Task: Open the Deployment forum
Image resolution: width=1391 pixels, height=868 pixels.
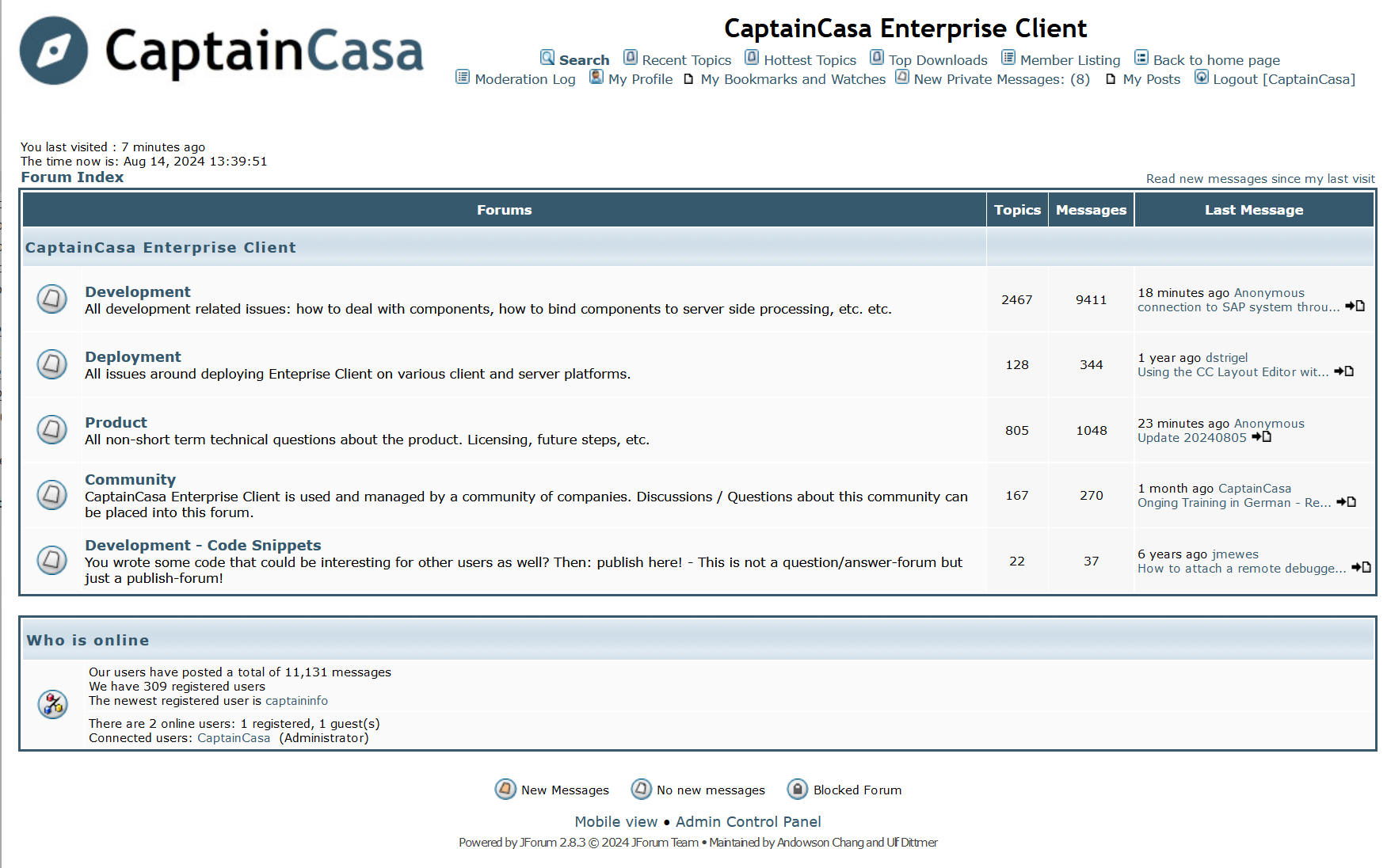Action: (x=132, y=356)
